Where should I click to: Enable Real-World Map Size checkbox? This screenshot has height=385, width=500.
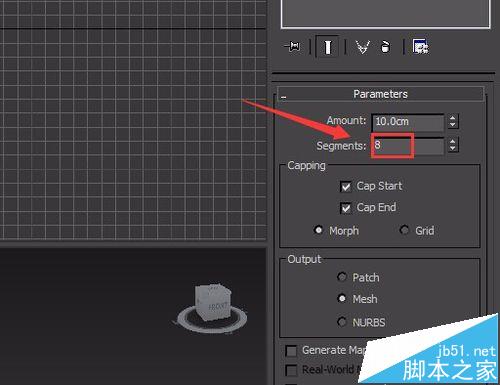coord(291,370)
